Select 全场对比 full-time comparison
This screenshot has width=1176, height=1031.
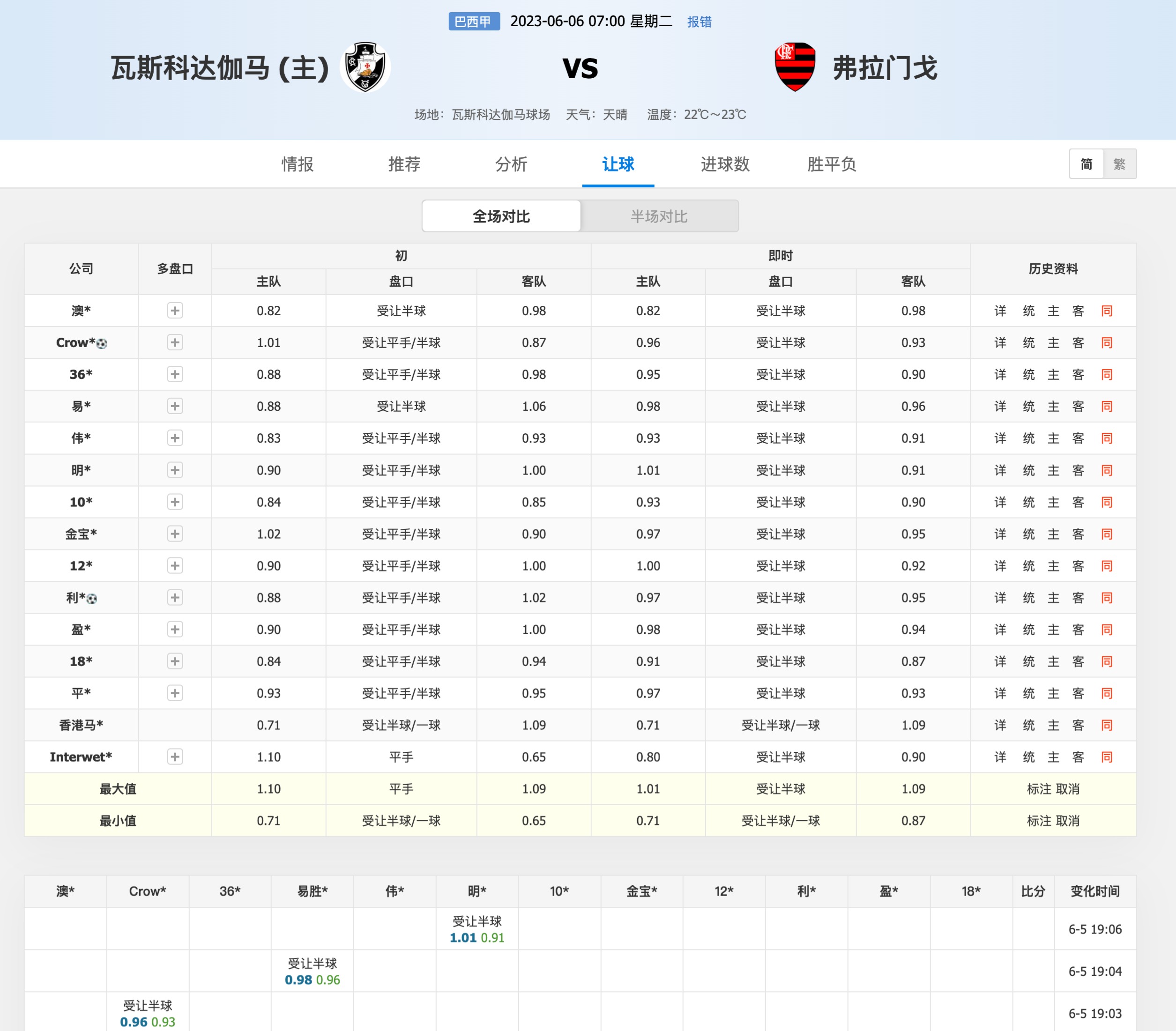coord(501,216)
